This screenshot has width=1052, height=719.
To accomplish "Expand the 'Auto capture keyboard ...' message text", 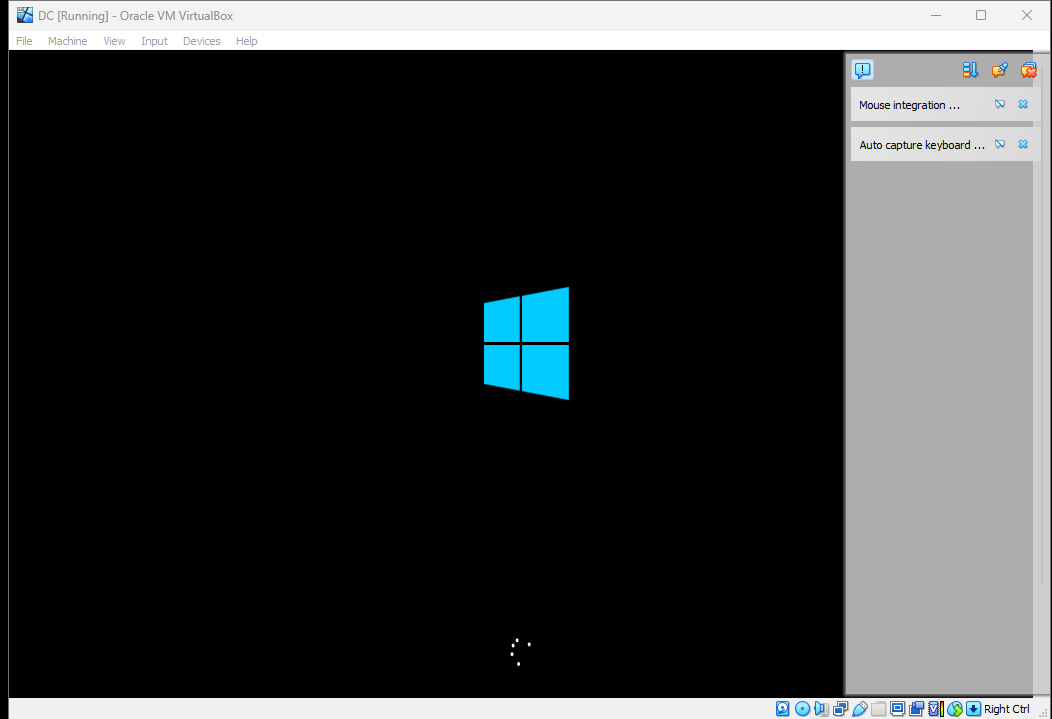I will tap(922, 145).
